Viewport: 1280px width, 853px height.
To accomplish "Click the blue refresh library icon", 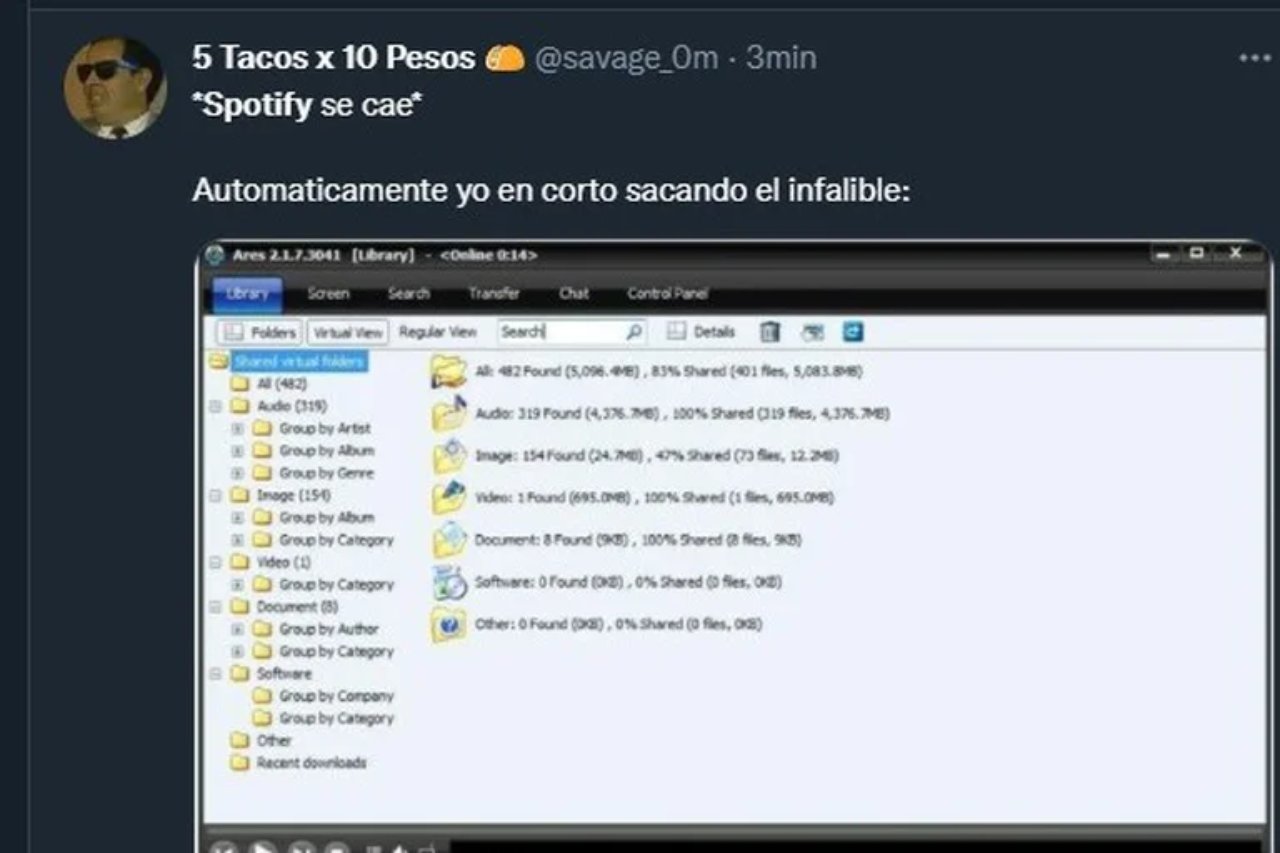I will 853,331.
